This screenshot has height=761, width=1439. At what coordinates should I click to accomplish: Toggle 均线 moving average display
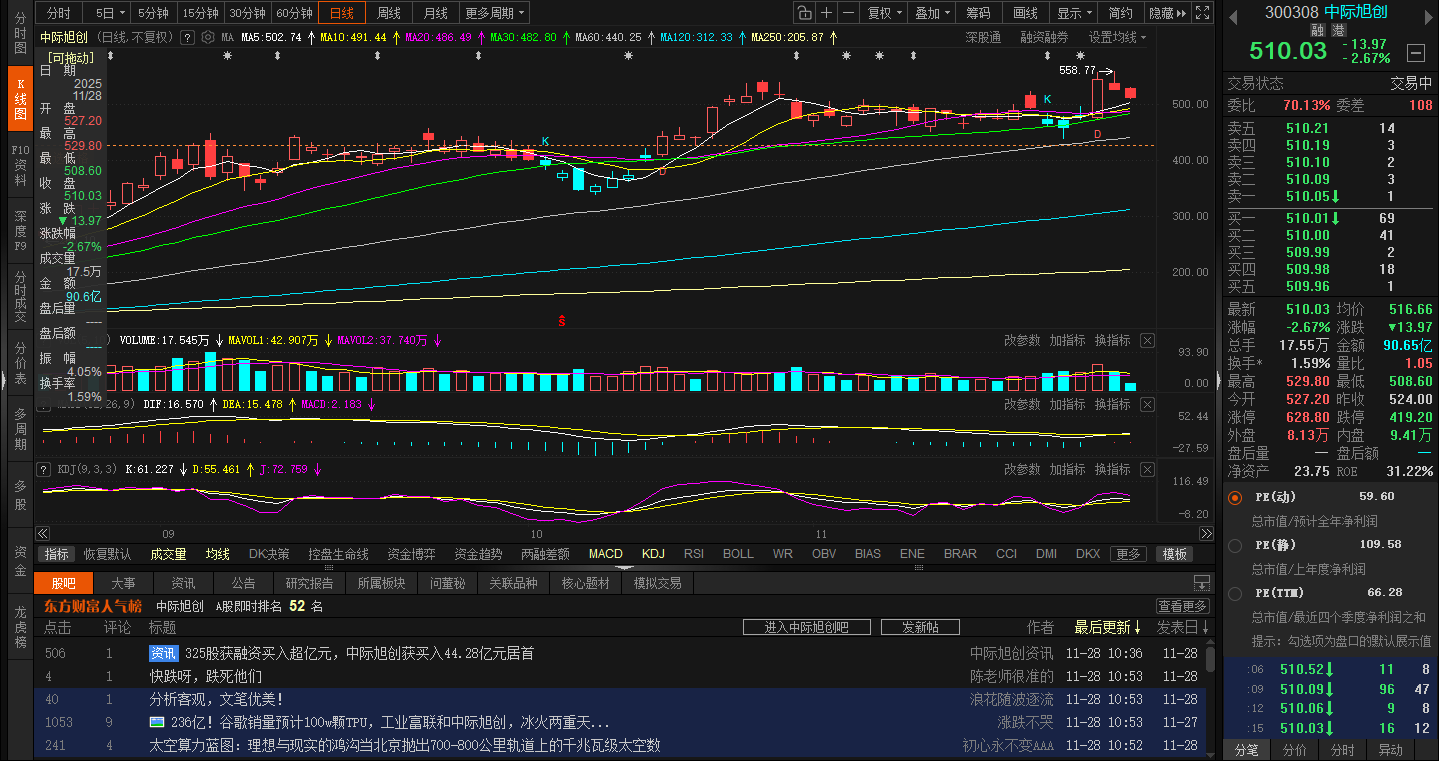coord(218,554)
